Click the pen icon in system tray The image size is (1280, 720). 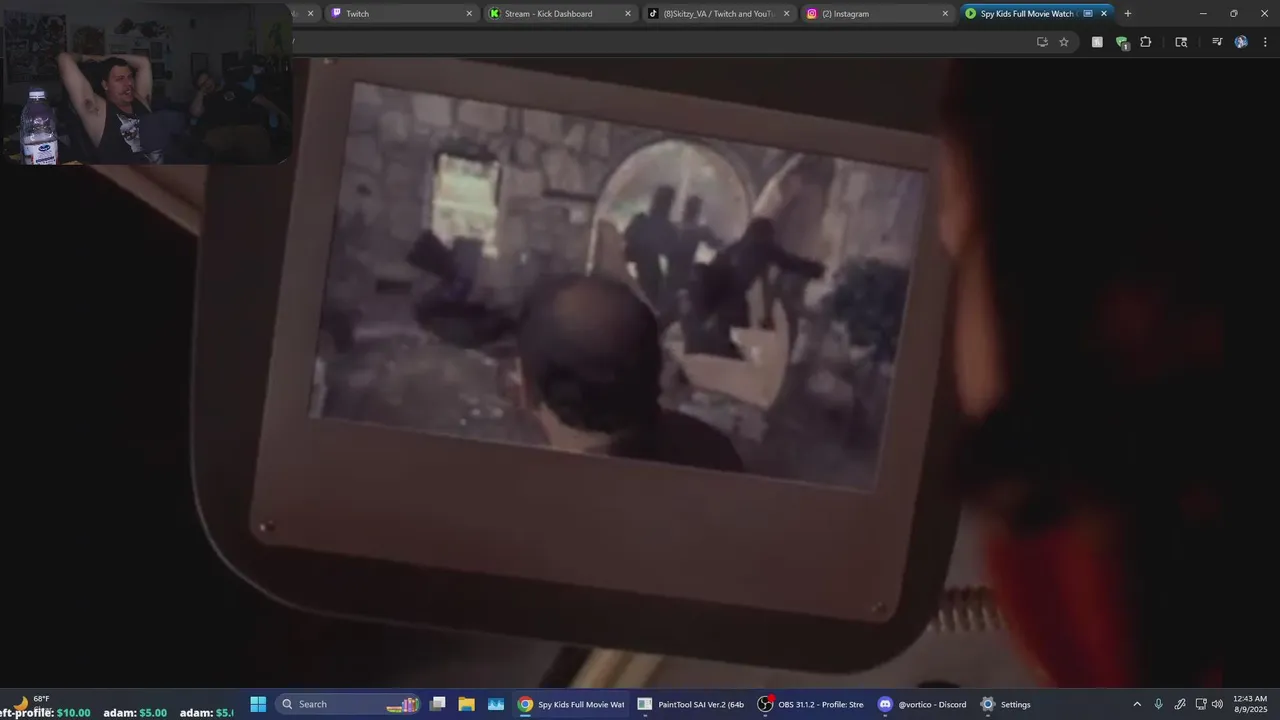coord(1180,704)
